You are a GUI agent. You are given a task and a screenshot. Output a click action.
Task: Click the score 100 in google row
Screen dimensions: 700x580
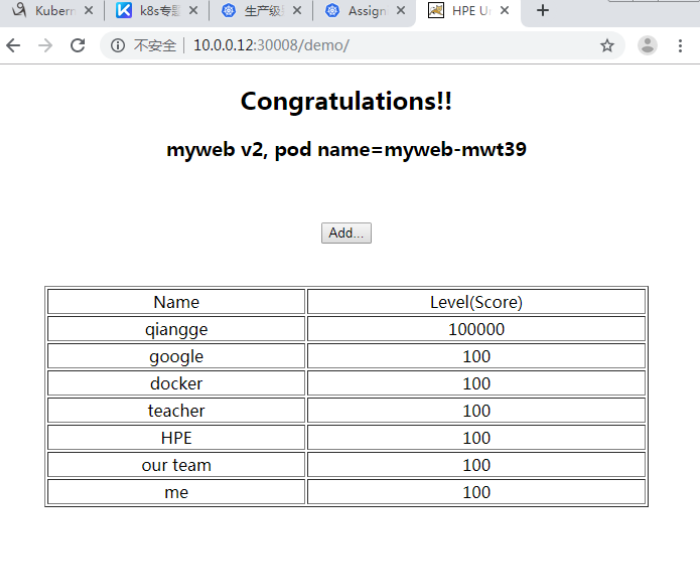pyautogui.click(x=476, y=356)
